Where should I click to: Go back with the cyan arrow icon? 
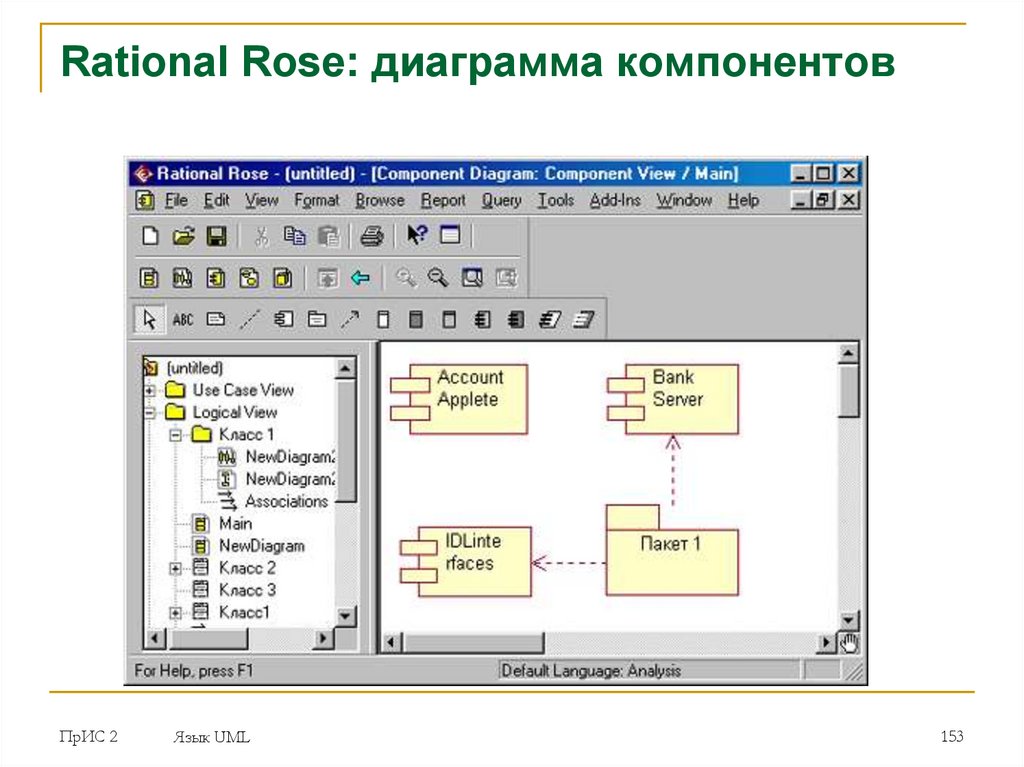360,278
